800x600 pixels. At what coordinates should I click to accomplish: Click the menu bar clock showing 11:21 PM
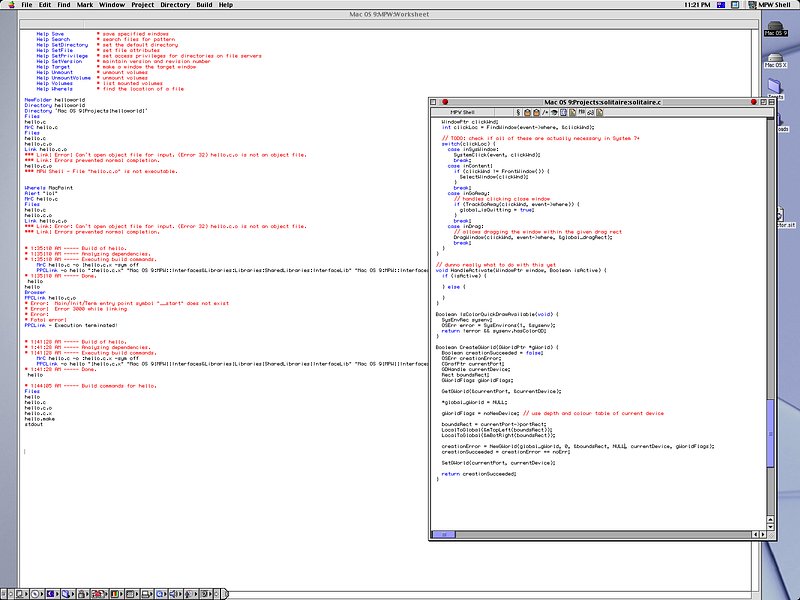tap(697, 5)
